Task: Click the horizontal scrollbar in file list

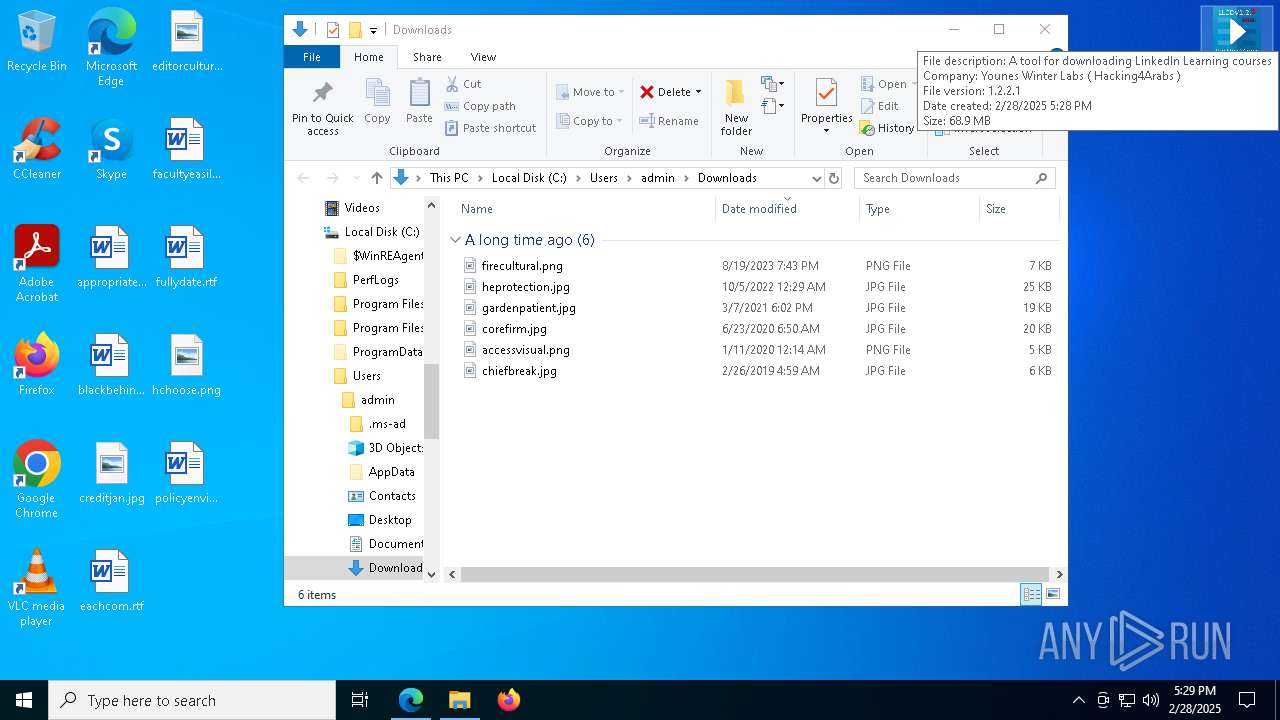Action: coord(755,575)
